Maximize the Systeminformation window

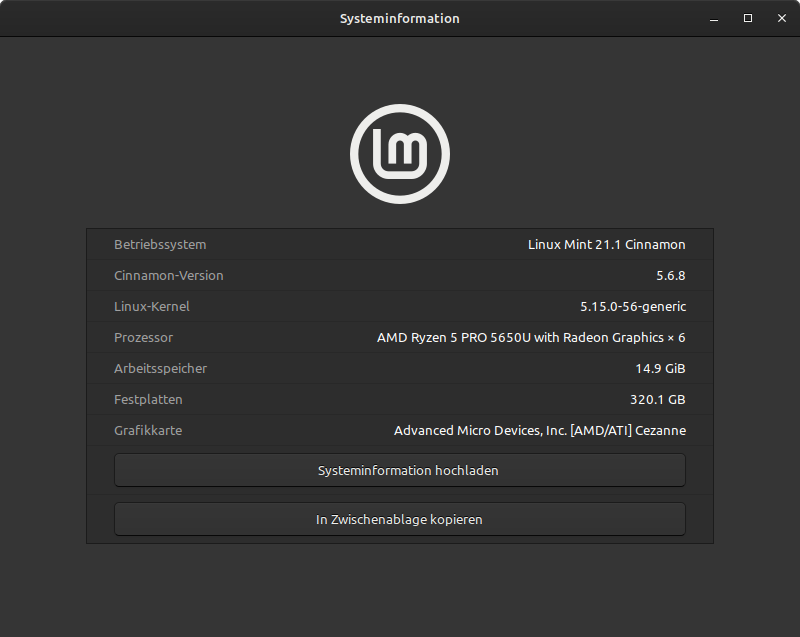click(747, 18)
